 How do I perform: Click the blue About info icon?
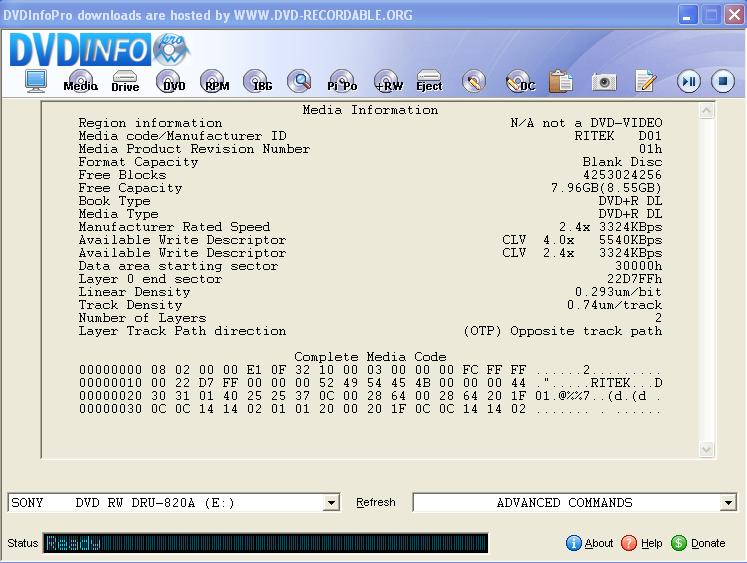pos(574,543)
